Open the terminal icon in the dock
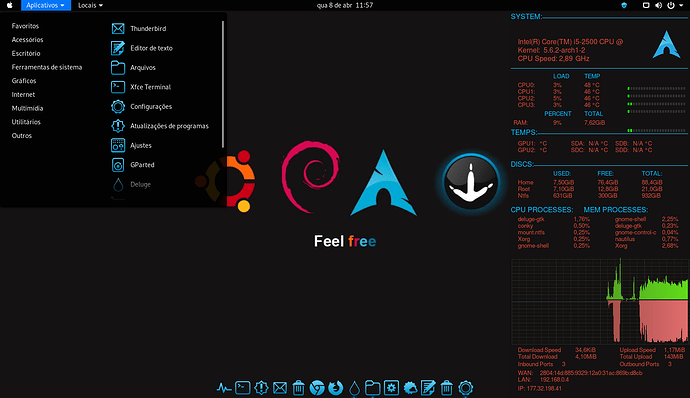 (242, 388)
